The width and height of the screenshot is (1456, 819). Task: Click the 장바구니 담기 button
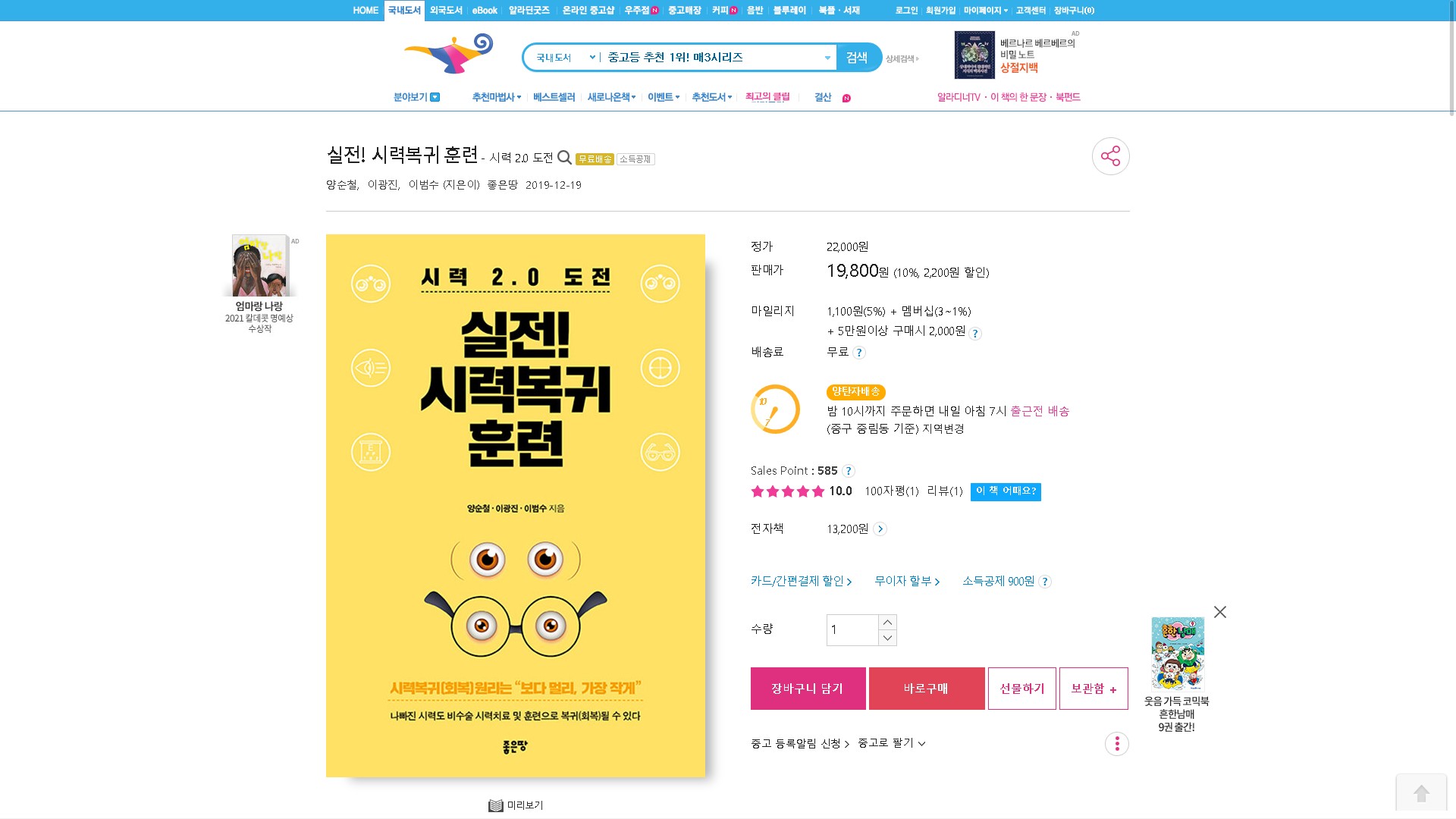click(808, 689)
